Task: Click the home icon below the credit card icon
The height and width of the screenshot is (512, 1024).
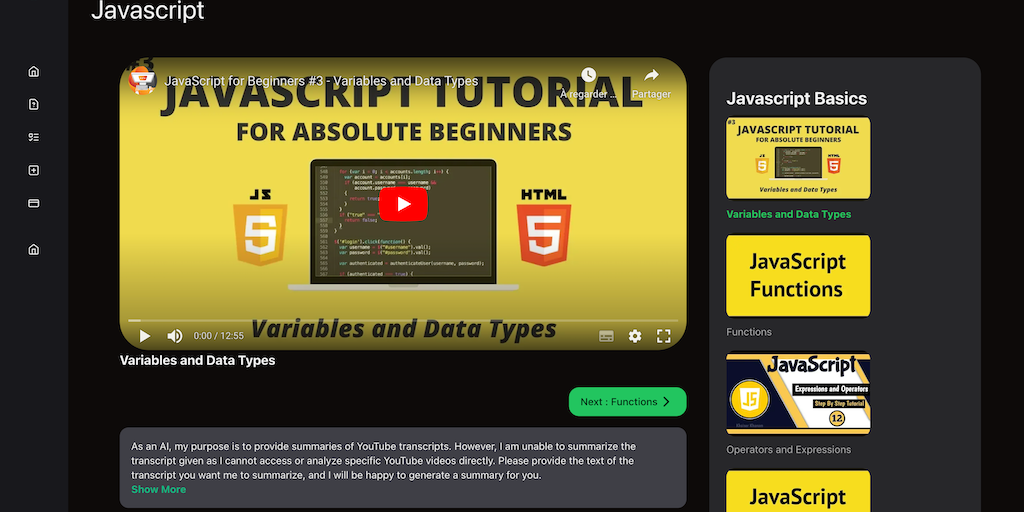Action: pos(33,249)
